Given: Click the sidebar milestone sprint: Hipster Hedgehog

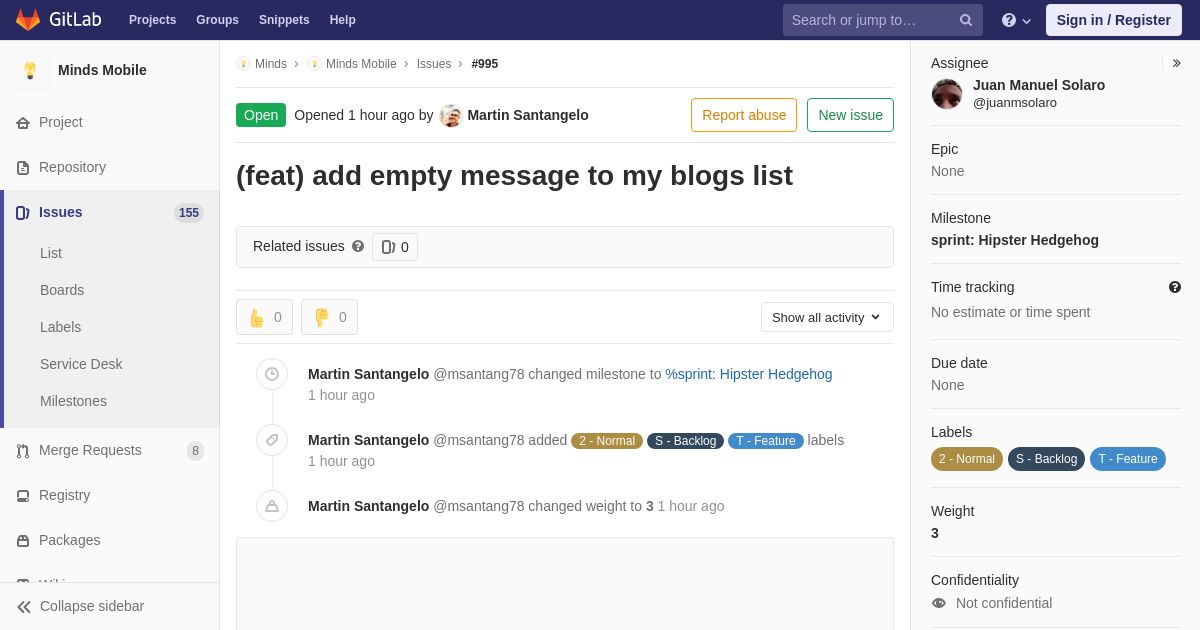Looking at the screenshot, I should point(1015,240).
